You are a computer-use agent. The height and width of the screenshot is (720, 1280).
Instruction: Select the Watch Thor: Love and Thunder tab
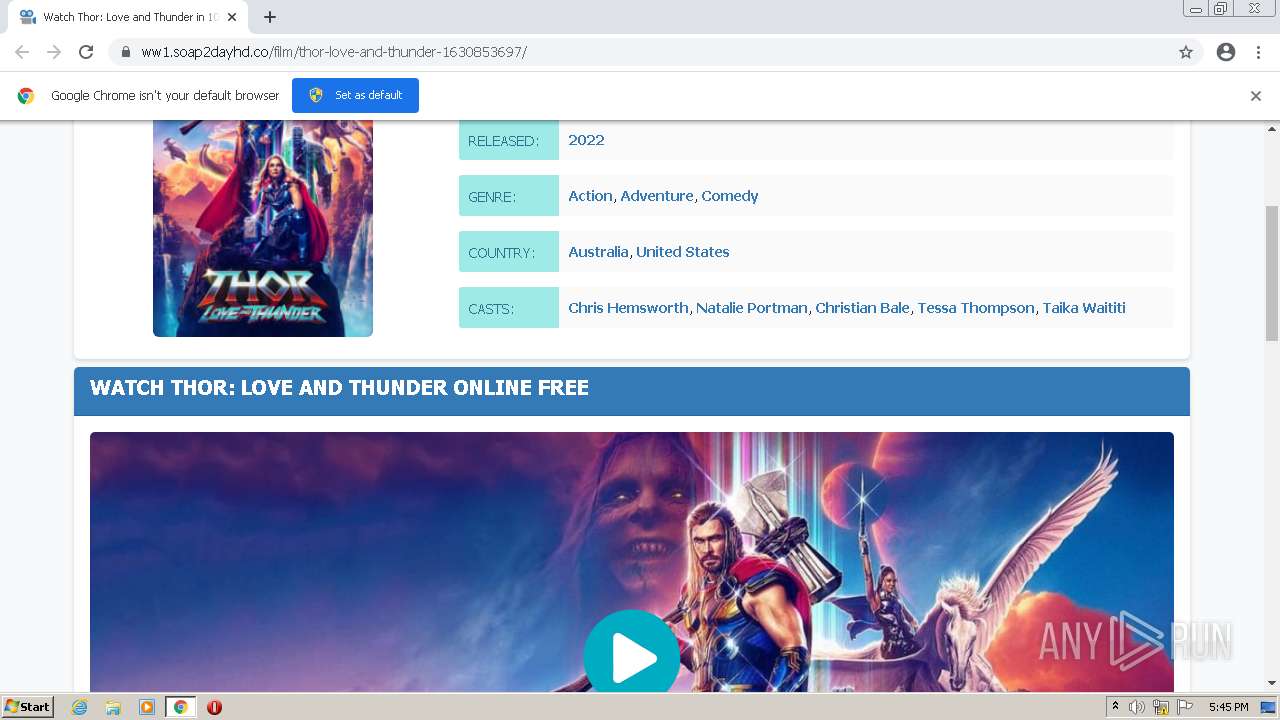(x=128, y=17)
